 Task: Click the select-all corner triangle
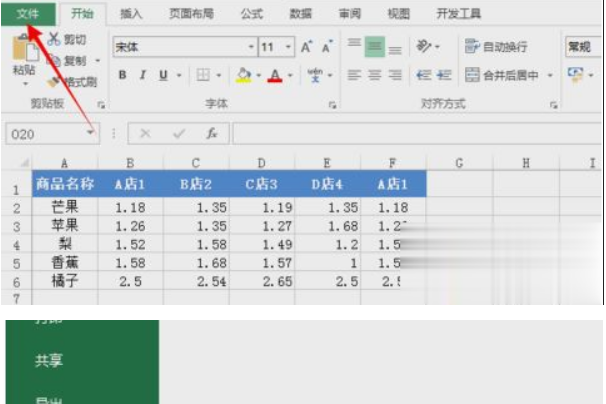(x=24, y=164)
